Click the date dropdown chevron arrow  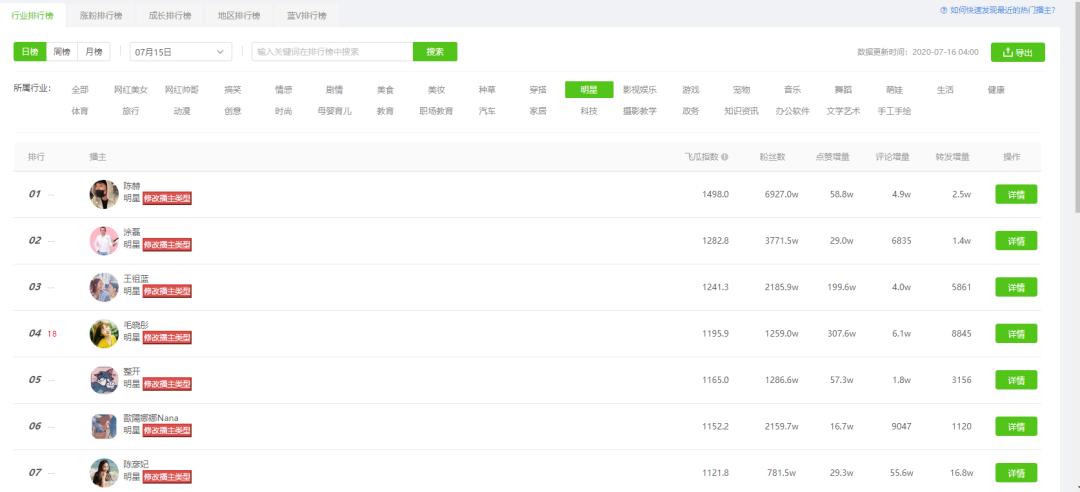(220, 52)
